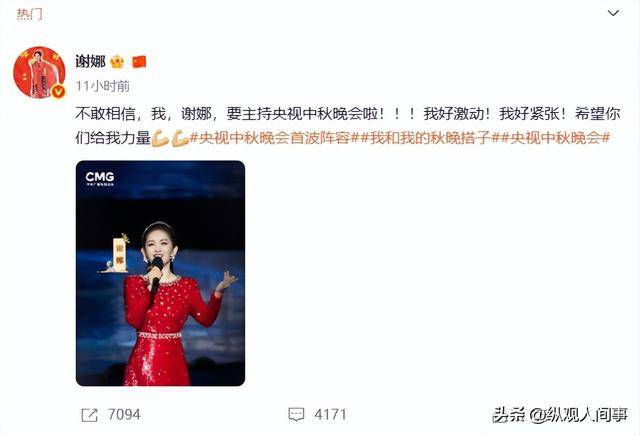Viewport: 640px width, 435px height.
Task: Click the Chinese flag icon beside the name
Action: [139, 62]
